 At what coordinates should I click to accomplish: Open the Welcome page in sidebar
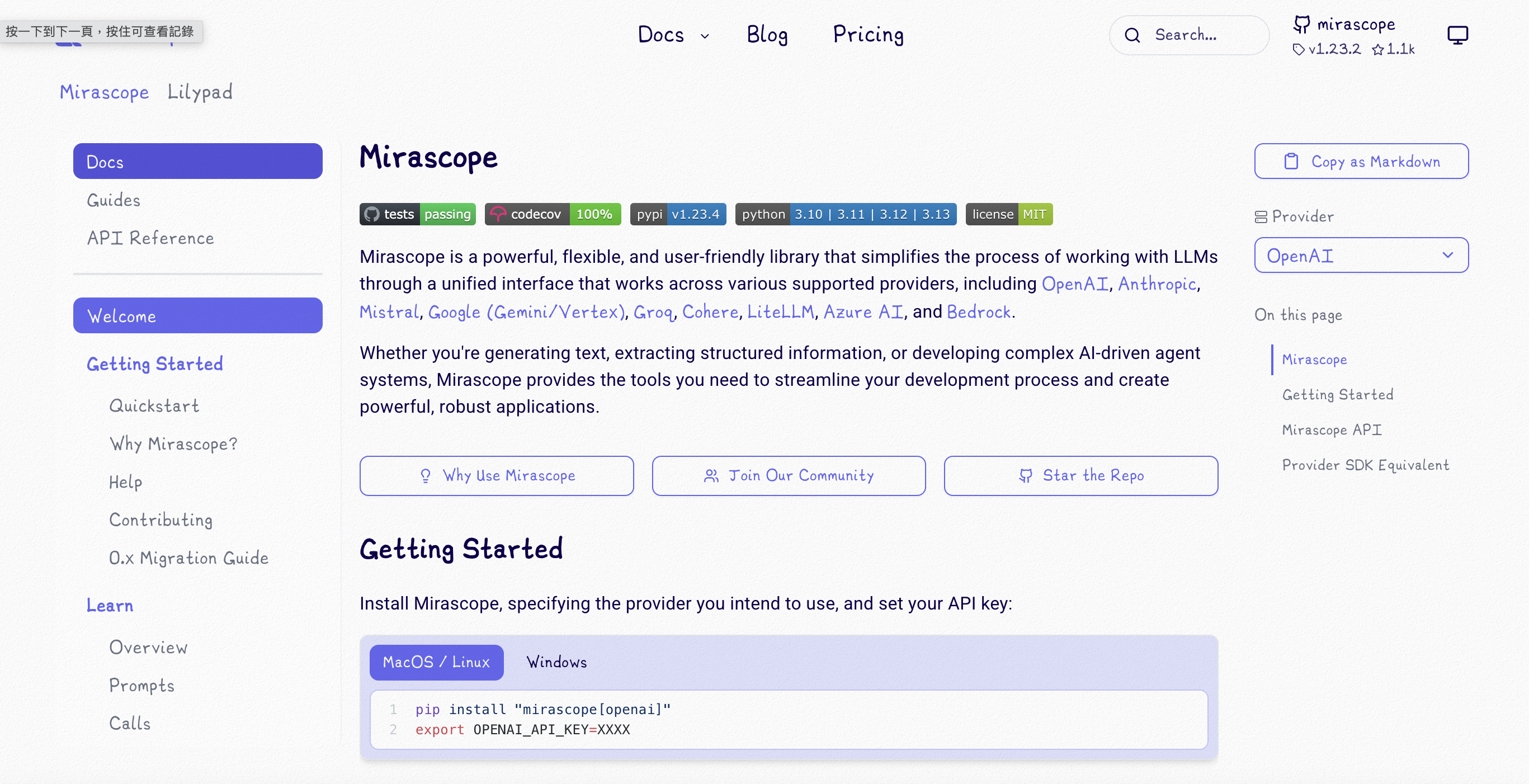point(197,316)
